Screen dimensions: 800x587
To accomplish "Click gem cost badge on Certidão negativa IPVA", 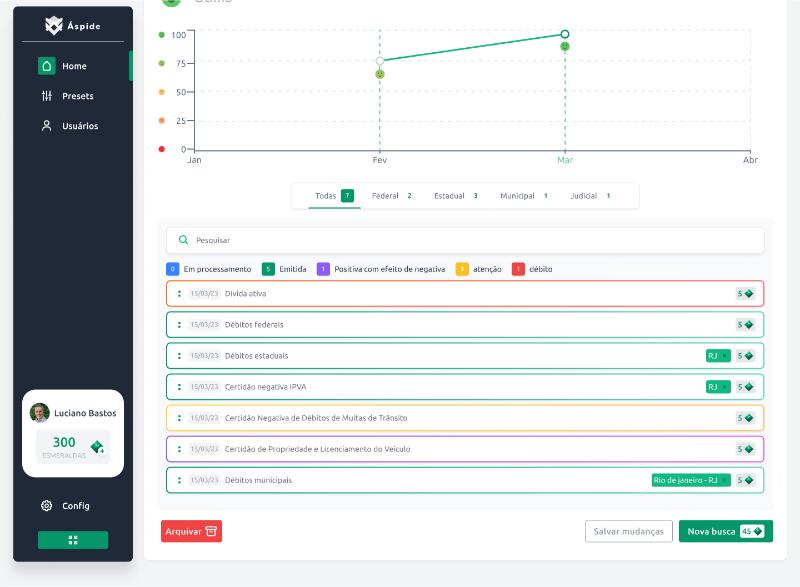I will pos(745,387).
